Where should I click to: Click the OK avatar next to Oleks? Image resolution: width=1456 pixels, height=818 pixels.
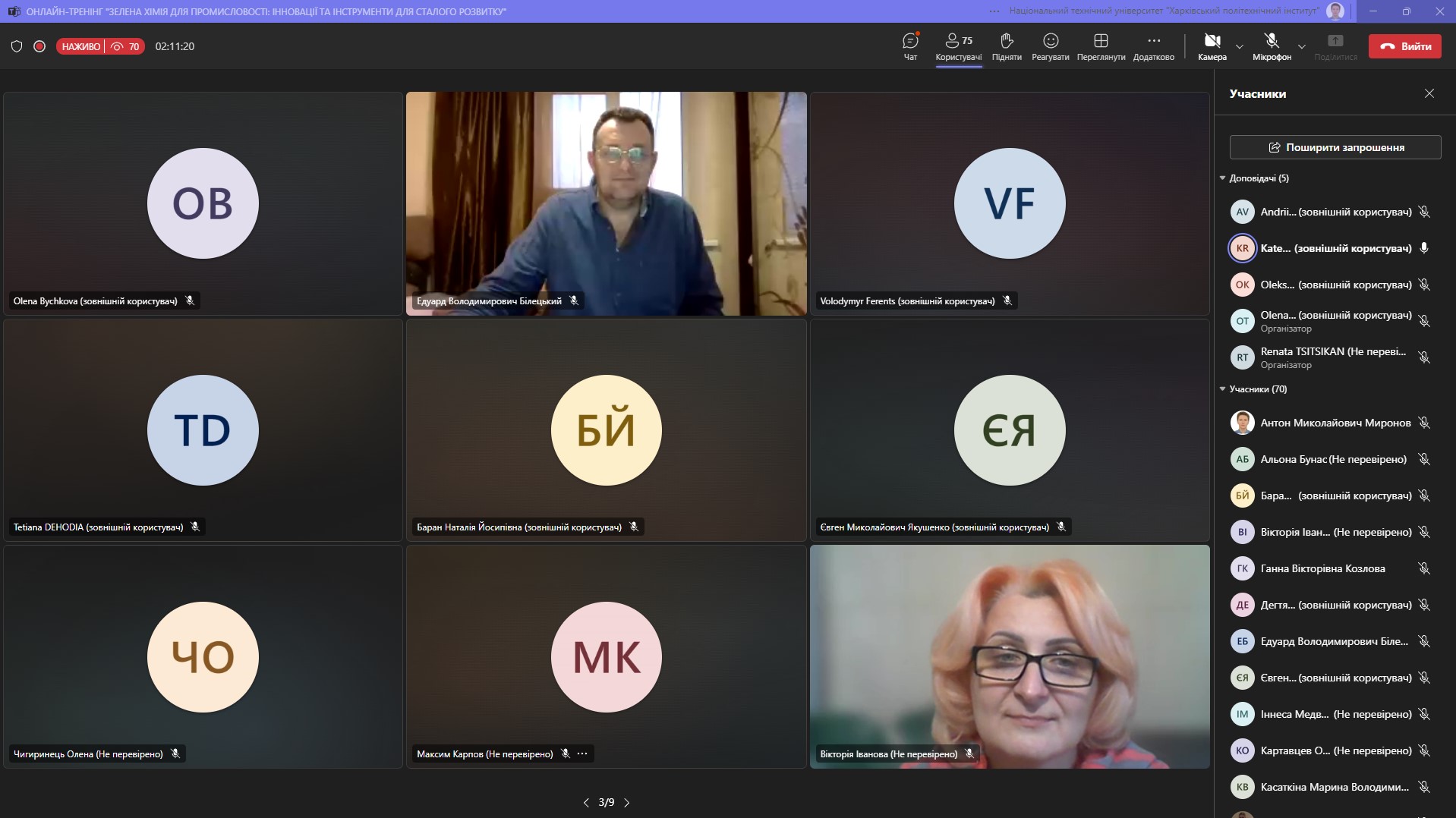[x=1242, y=285]
